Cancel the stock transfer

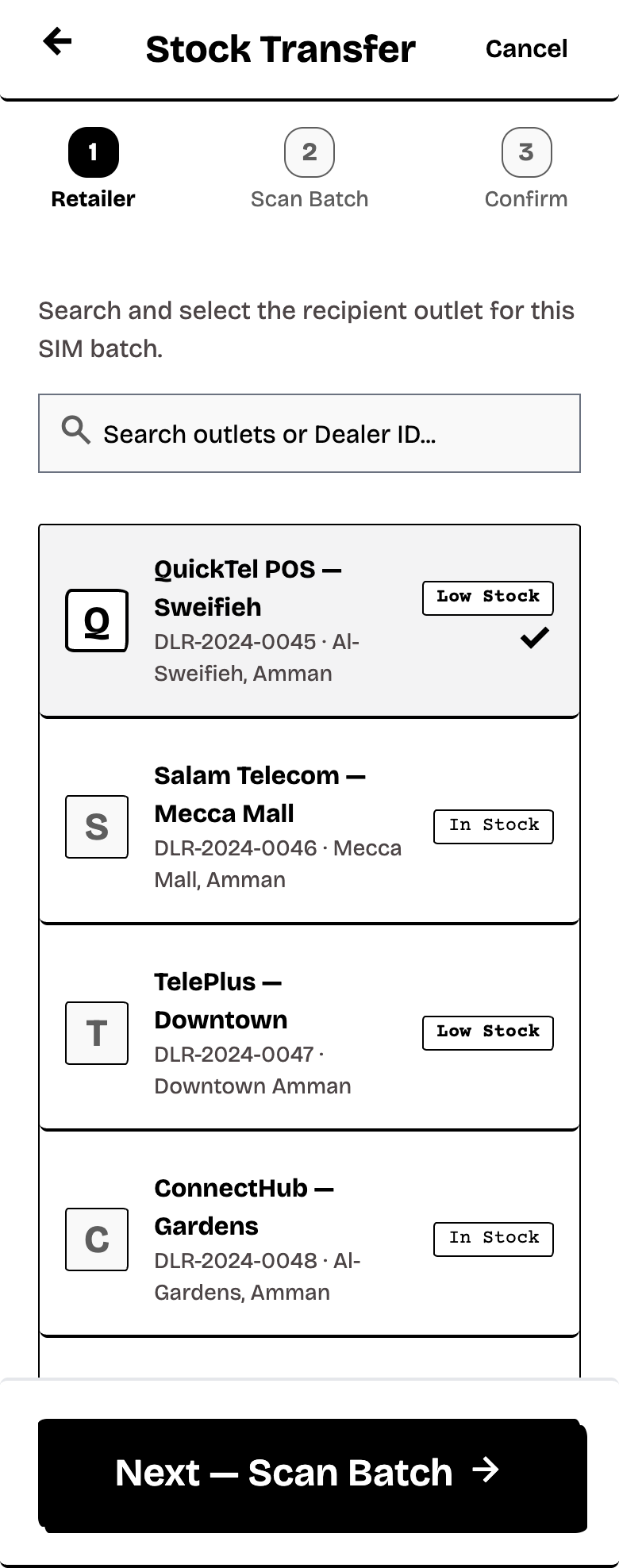click(526, 48)
